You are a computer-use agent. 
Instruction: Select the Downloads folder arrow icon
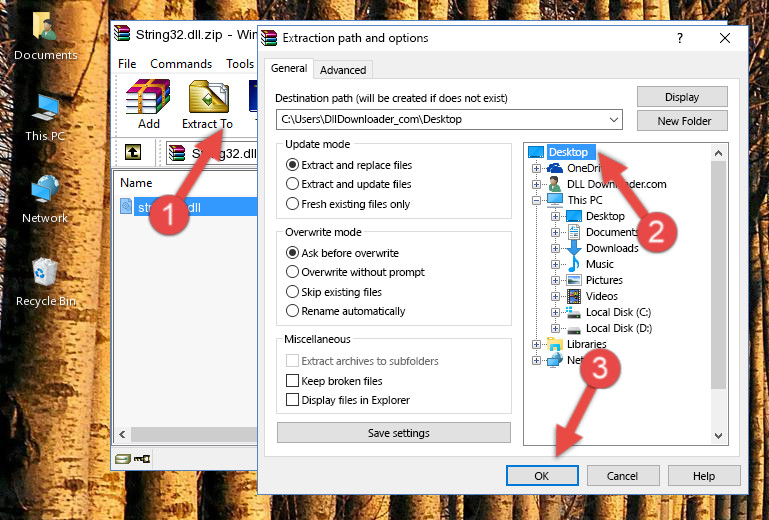coord(574,248)
